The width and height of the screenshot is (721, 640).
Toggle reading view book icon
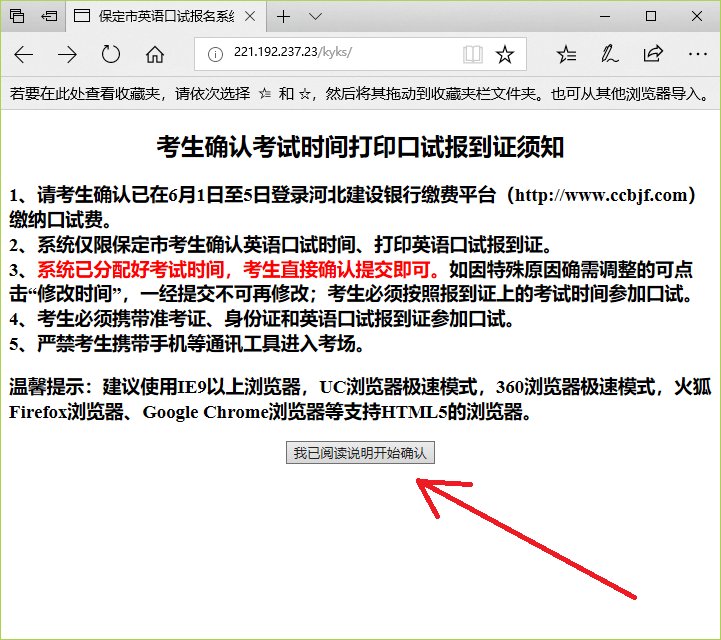[x=473, y=54]
